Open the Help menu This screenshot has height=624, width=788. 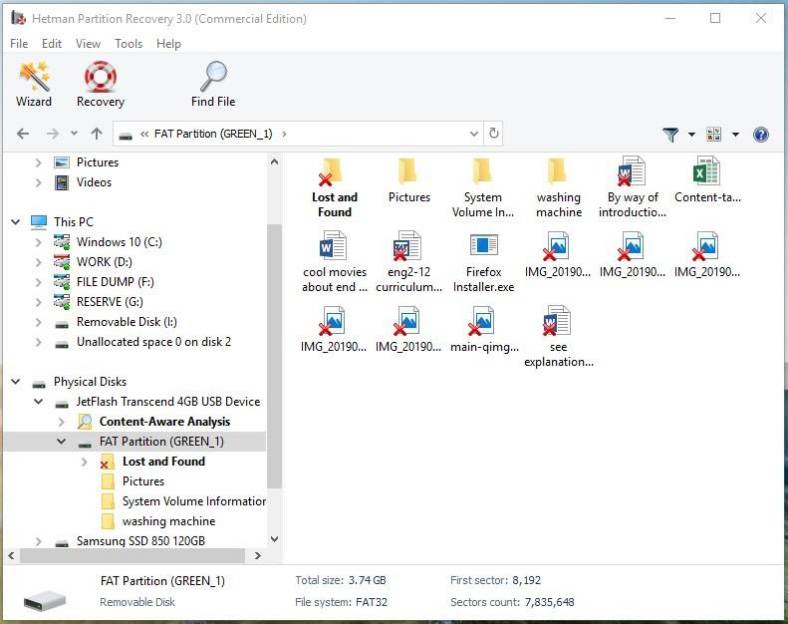[x=168, y=44]
